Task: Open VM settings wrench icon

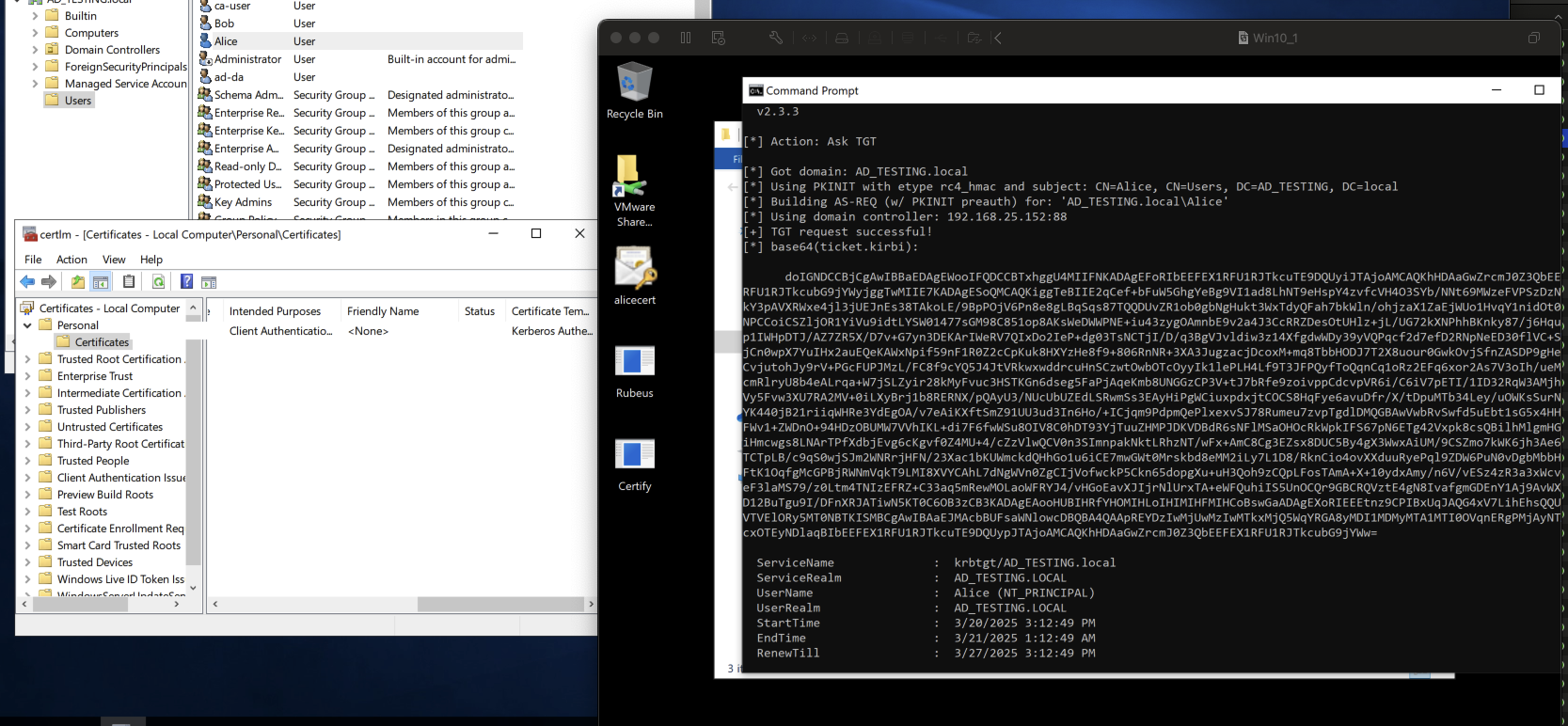Action: 776,38
